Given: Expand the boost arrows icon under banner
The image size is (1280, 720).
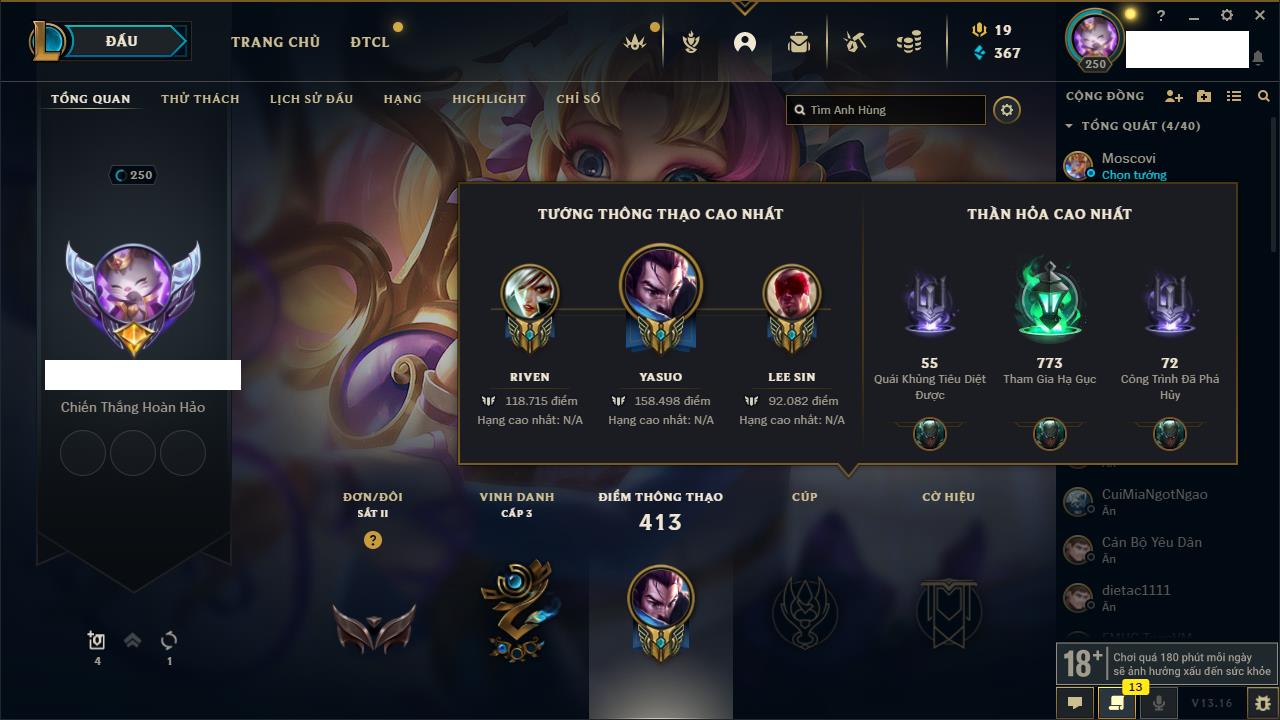Looking at the screenshot, I should (132, 641).
